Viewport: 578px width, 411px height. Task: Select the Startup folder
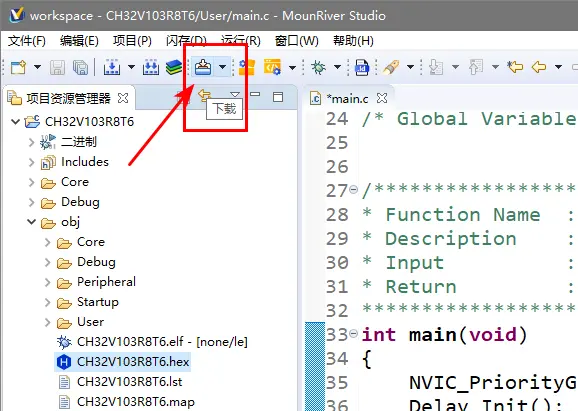click(x=98, y=302)
